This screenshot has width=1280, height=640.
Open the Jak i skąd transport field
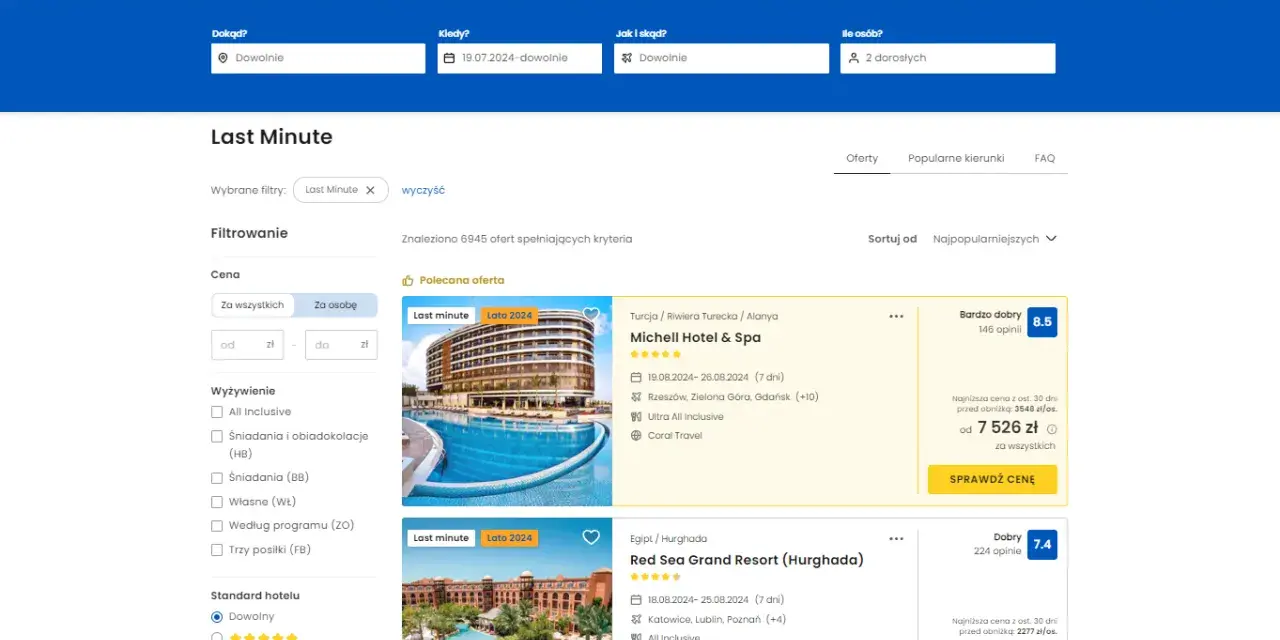click(722, 58)
